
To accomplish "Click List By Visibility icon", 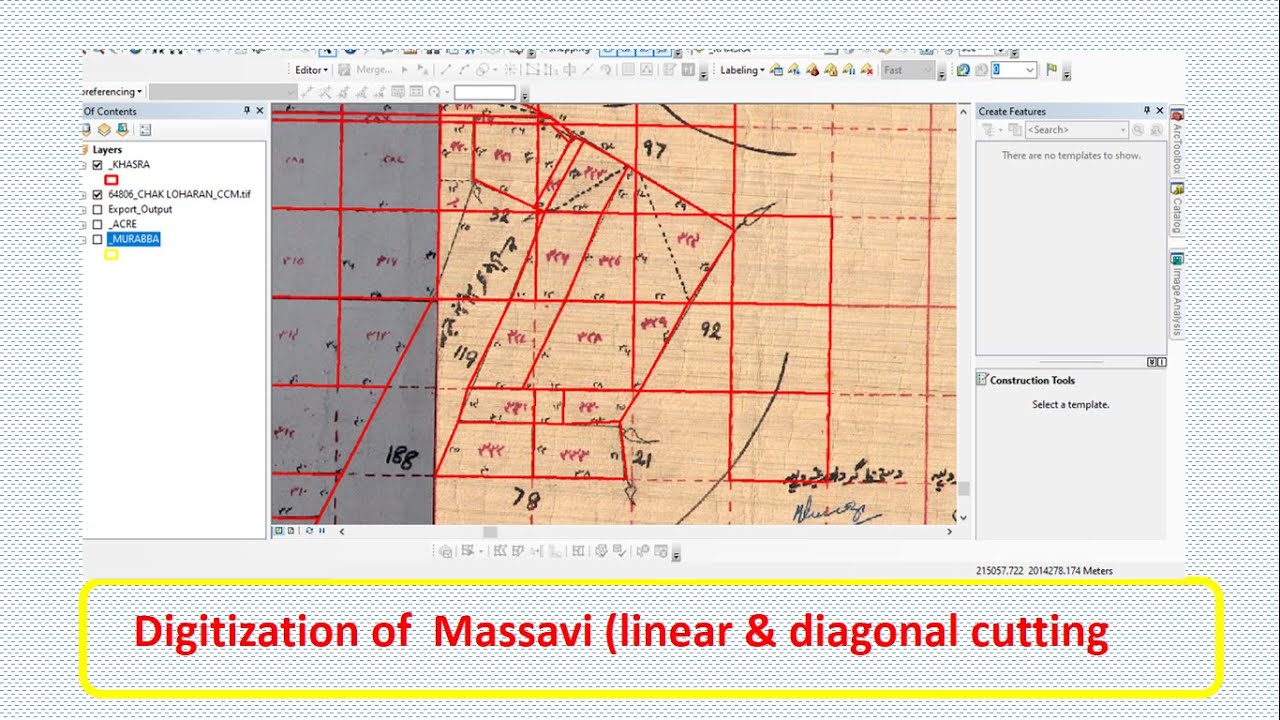I will [121, 129].
